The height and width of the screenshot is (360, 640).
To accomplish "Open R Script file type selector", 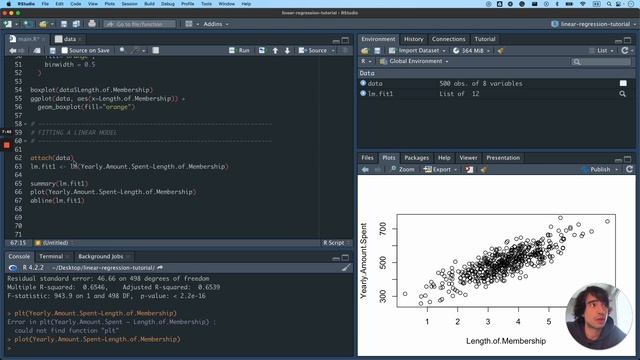I will [x=336, y=243].
